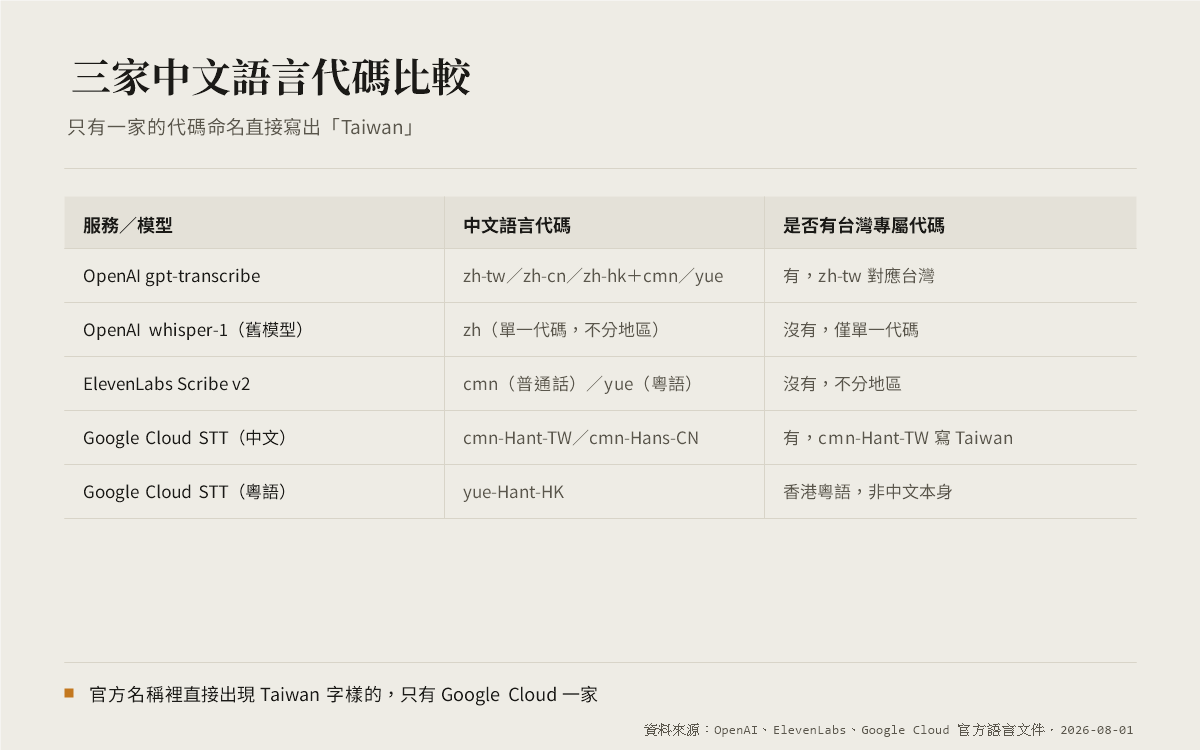Select the Google Cloud STT（中文）cell
The width and height of the screenshot is (1200, 750).
[254, 438]
